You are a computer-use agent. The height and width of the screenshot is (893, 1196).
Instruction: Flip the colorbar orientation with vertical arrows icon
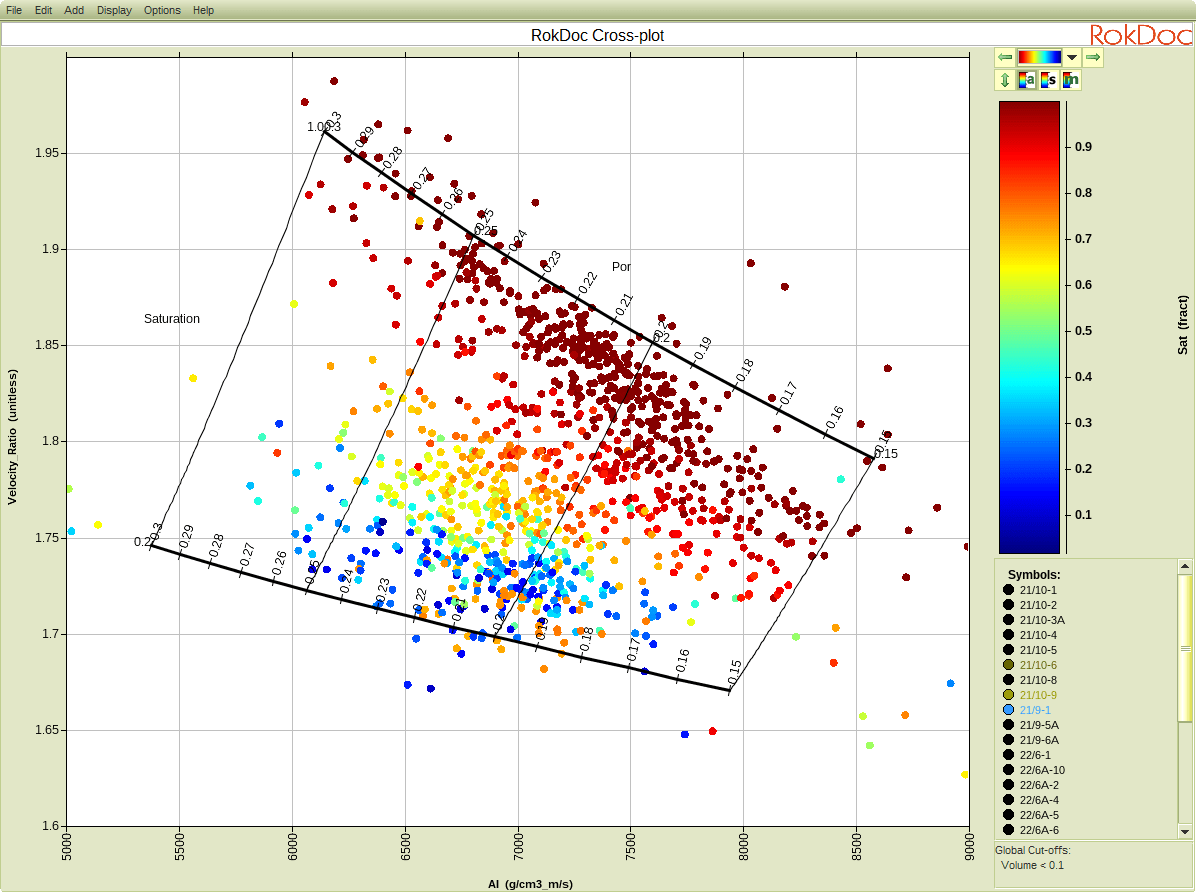click(1005, 80)
